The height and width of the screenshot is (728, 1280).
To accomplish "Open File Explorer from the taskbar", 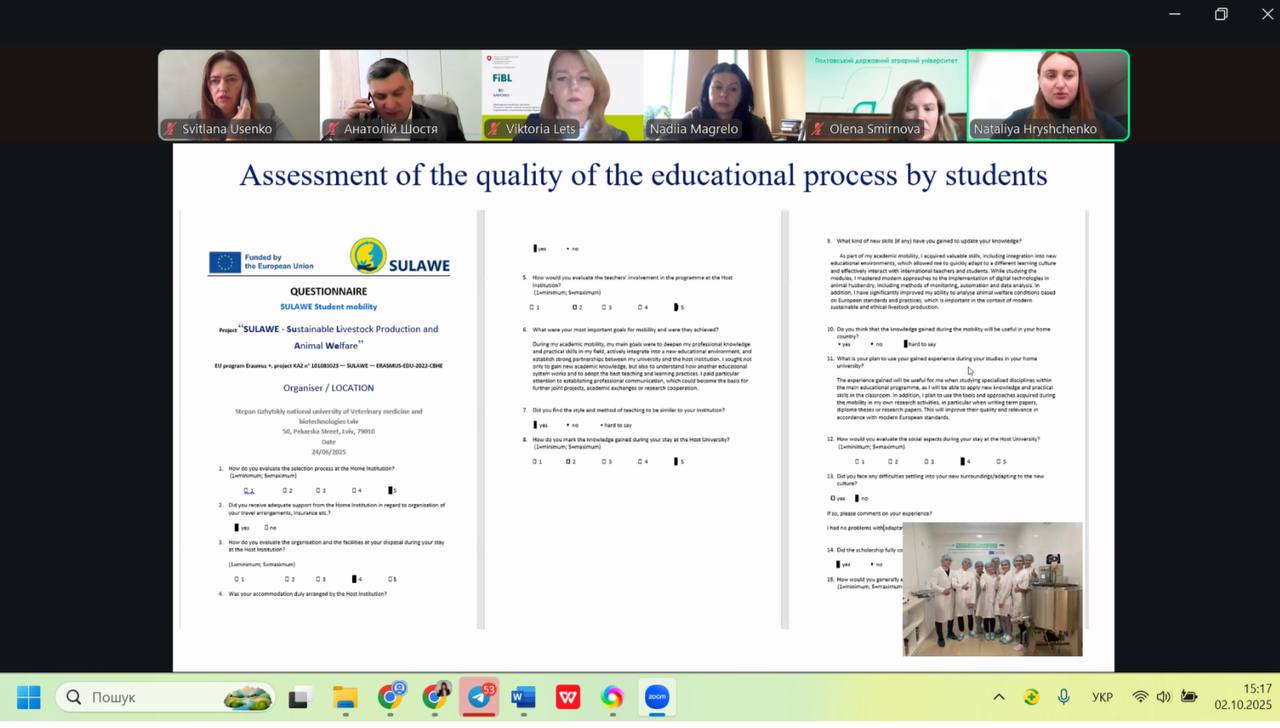I will (345, 697).
